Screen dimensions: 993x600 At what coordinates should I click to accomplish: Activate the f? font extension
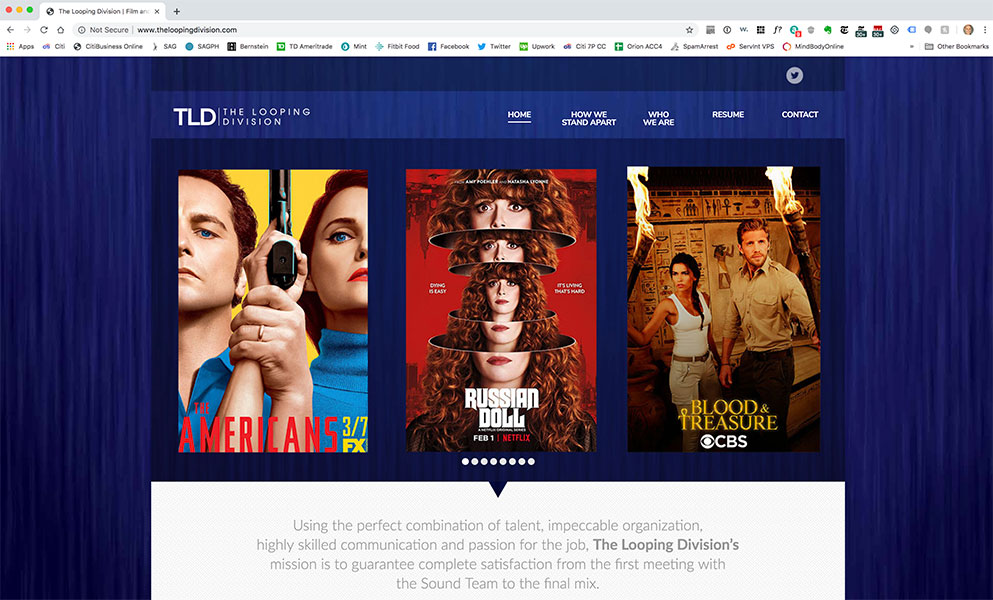(777, 30)
